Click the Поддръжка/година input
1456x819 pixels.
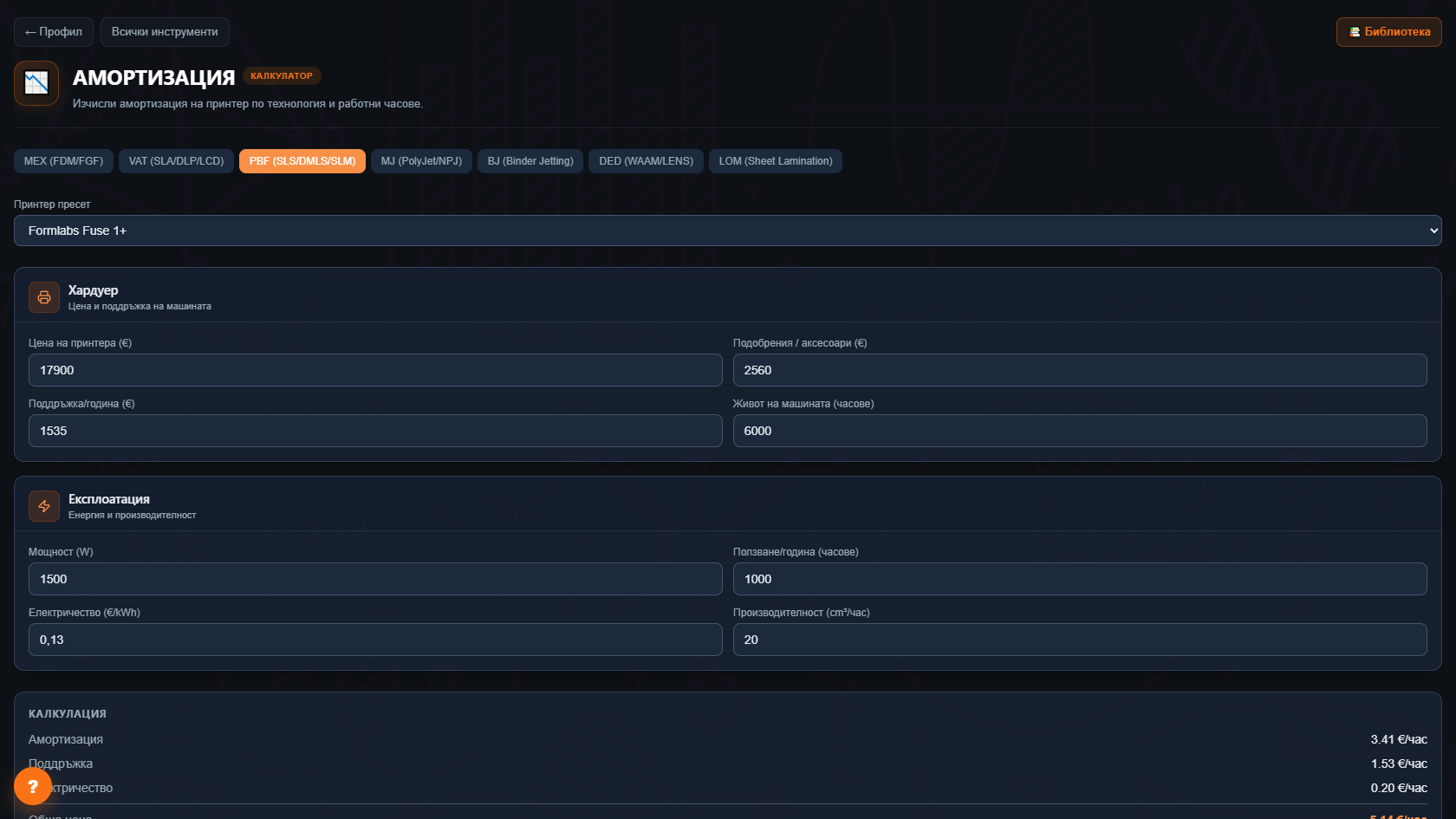(375, 431)
